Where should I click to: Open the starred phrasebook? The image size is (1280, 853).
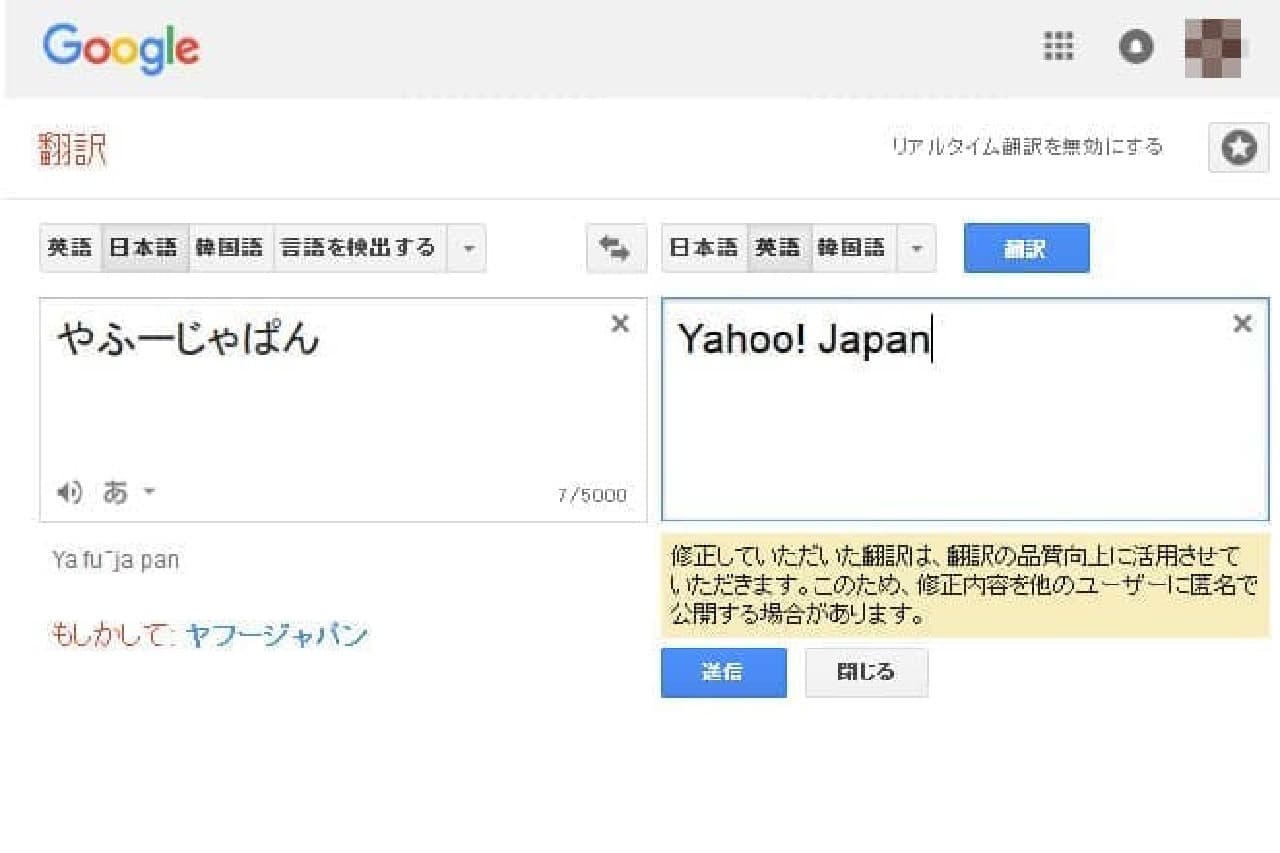tap(1238, 149)
